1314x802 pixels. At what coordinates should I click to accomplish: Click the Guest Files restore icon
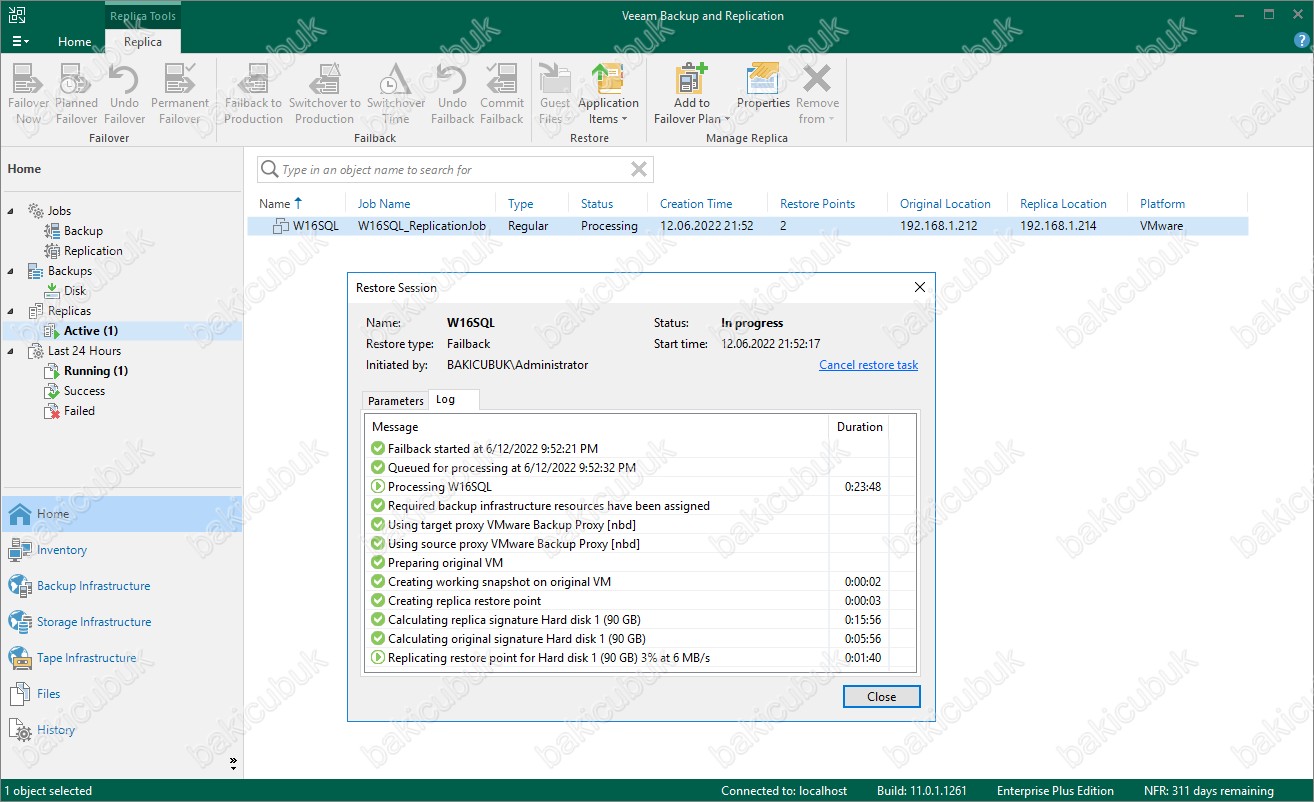tap(554, 93)
